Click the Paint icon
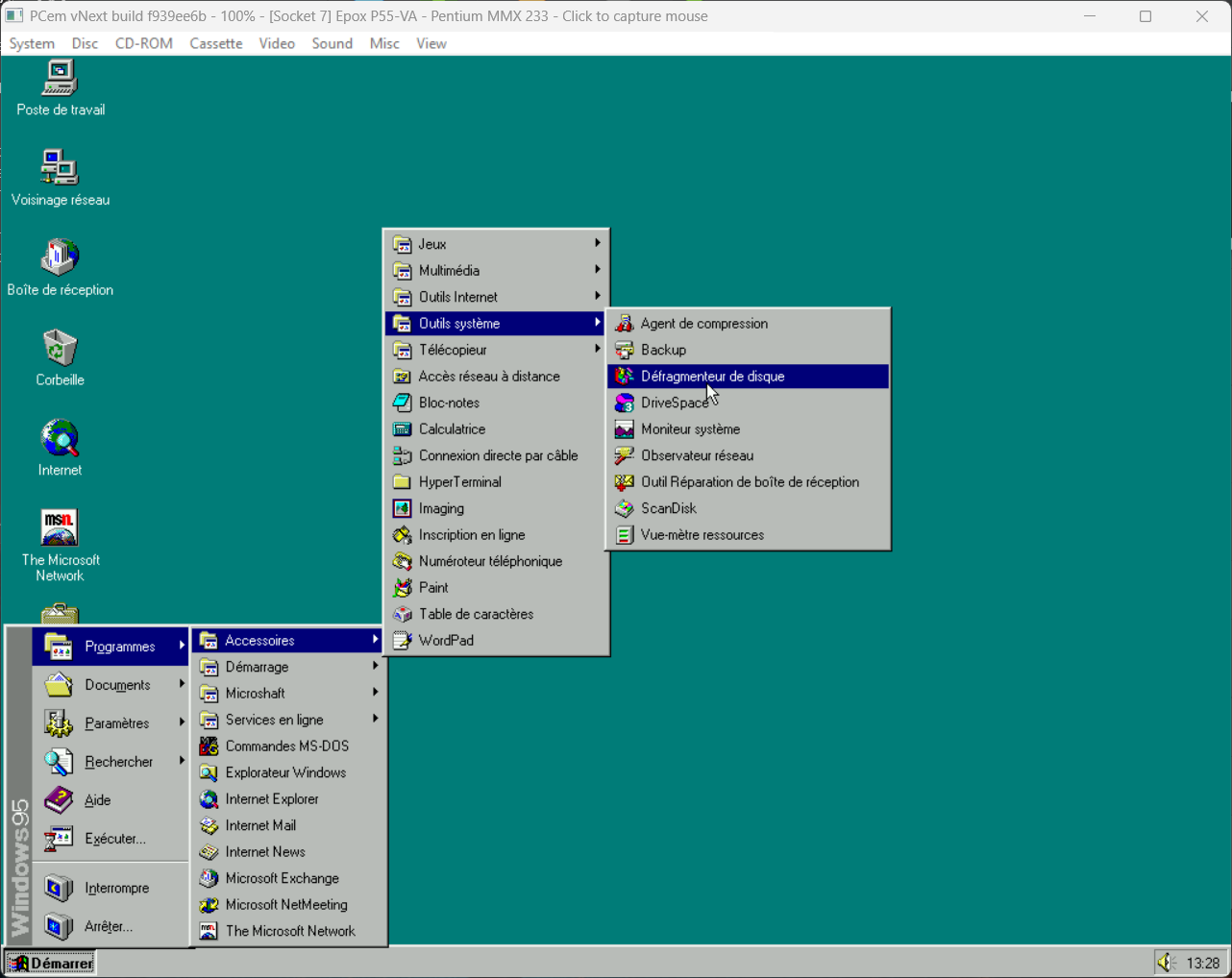1232x978 pixels. [403, 588]
